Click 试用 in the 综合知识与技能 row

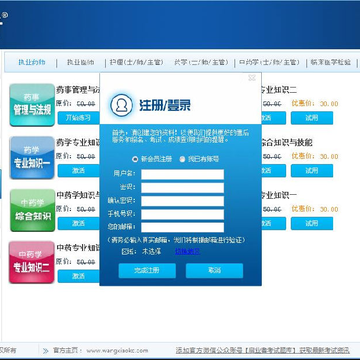pos(312,171)
